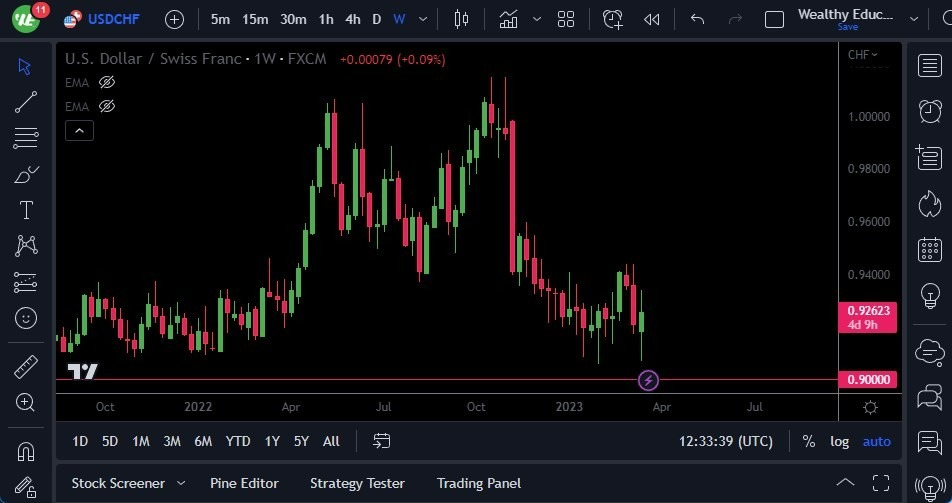Set date range to 1D
The image size is (952, 503).
(80, 441)
